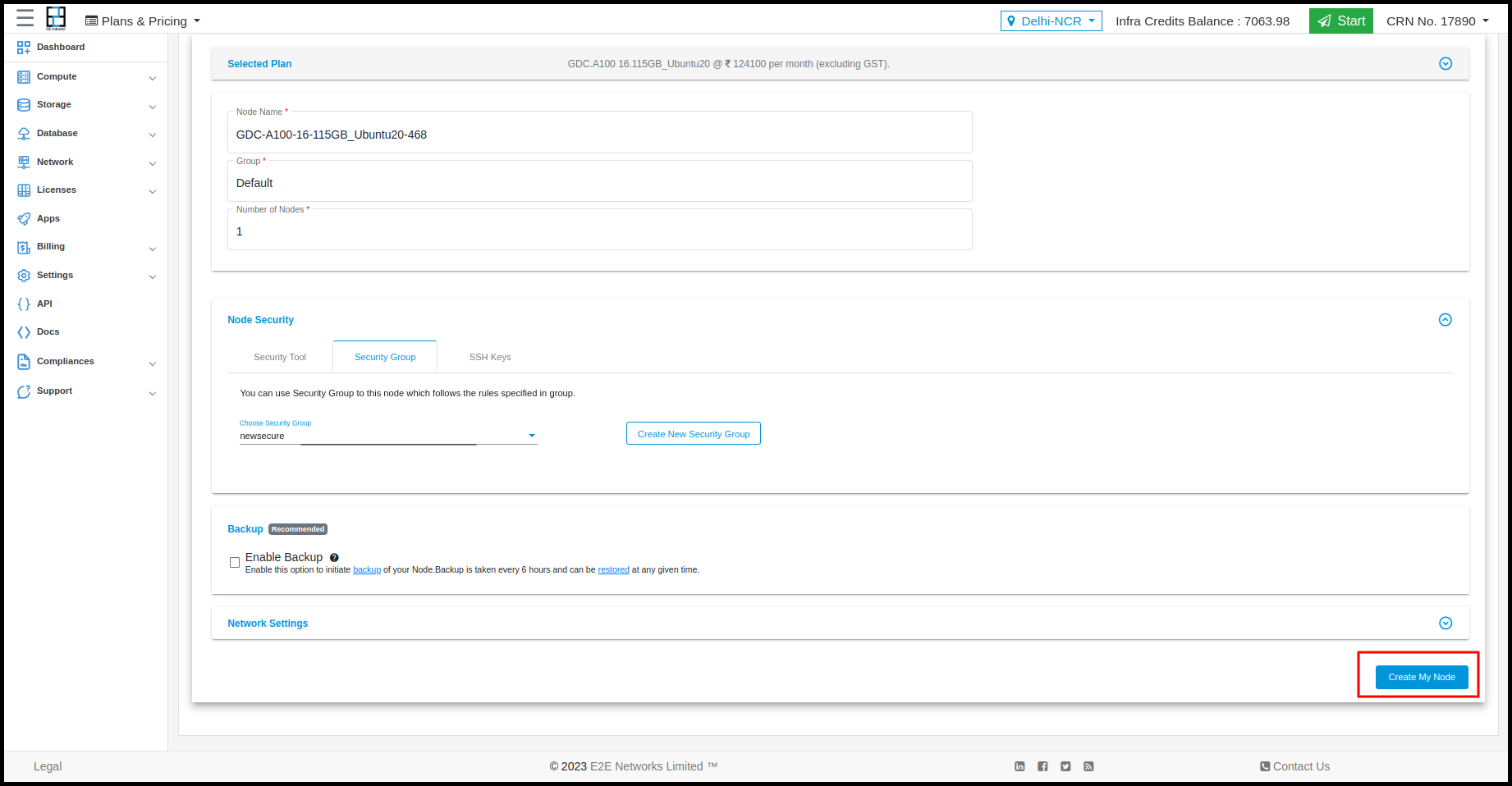1512x786 pixels.
Task: Click the Compute sidebar icon
Action: coord(24,76)
